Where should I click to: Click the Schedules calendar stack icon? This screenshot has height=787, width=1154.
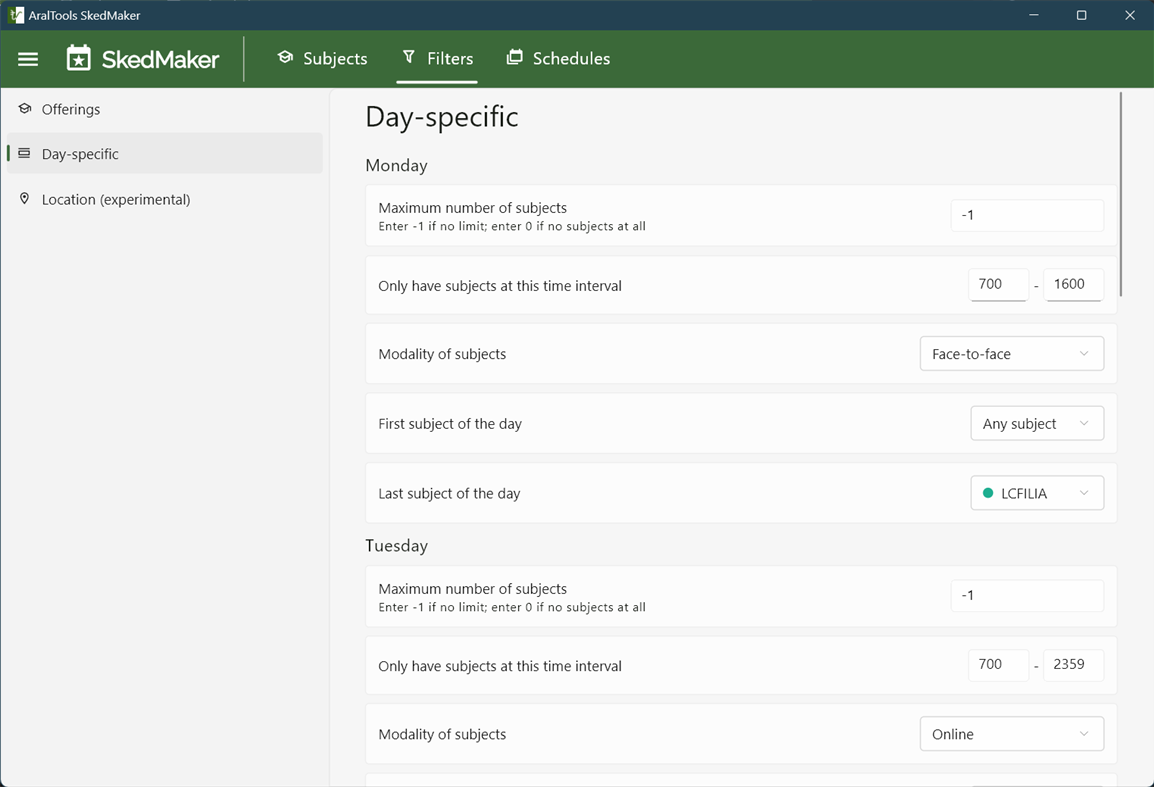coord(514,58)
